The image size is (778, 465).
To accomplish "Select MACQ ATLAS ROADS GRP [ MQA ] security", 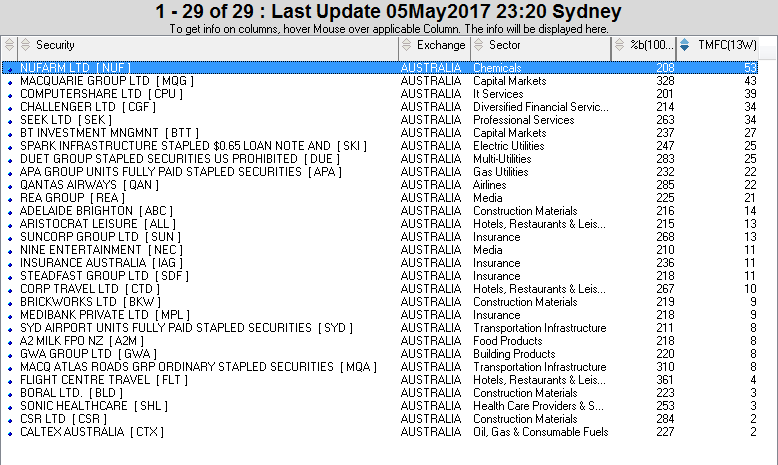I will pos(198,366).
